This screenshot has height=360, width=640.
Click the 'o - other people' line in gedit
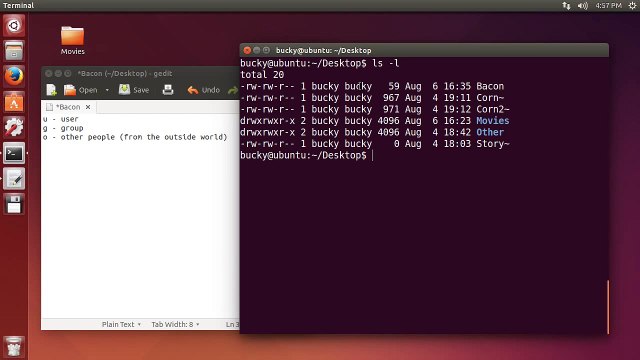[135, 137]
